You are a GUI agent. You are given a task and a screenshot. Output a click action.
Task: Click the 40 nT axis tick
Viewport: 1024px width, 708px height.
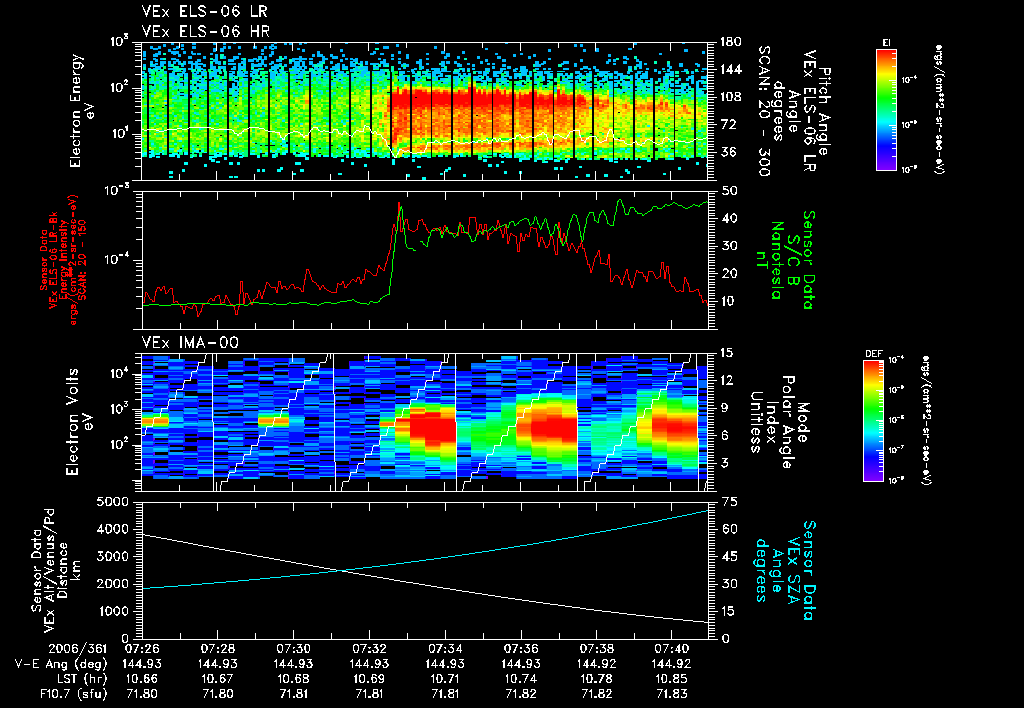[x=730, y=218]
